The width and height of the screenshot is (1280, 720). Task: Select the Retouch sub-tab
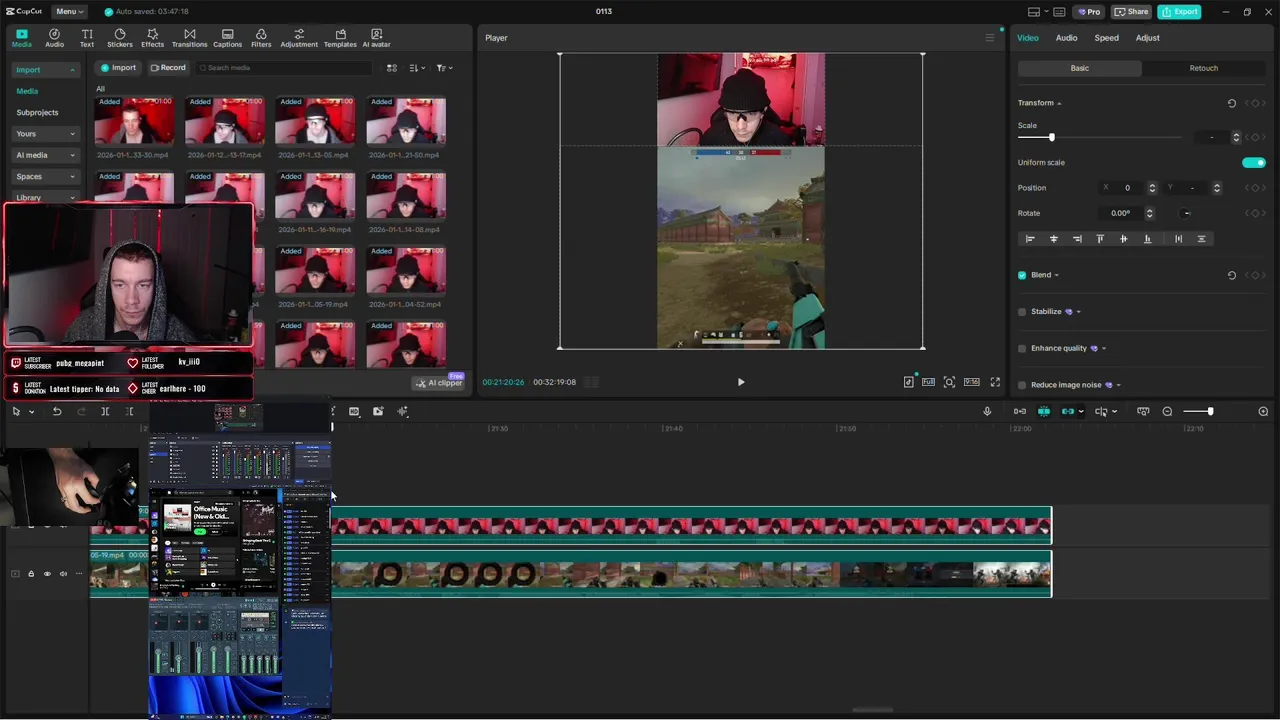[x=1204, y=68]
